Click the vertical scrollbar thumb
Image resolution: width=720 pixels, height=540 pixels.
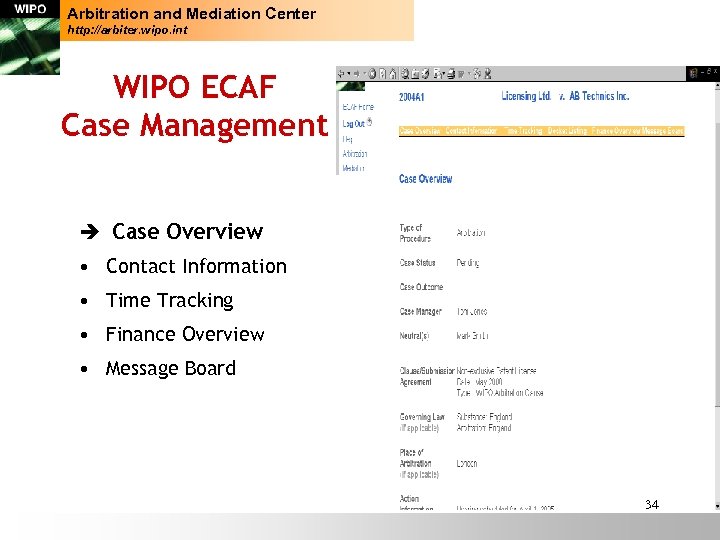click(717, 264)
